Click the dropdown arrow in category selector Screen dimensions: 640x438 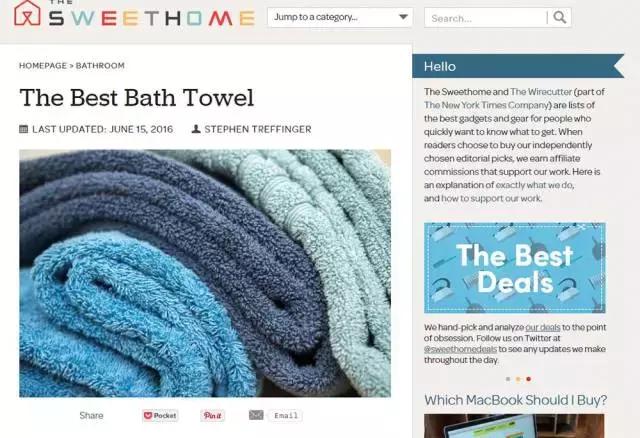point(403,17)
